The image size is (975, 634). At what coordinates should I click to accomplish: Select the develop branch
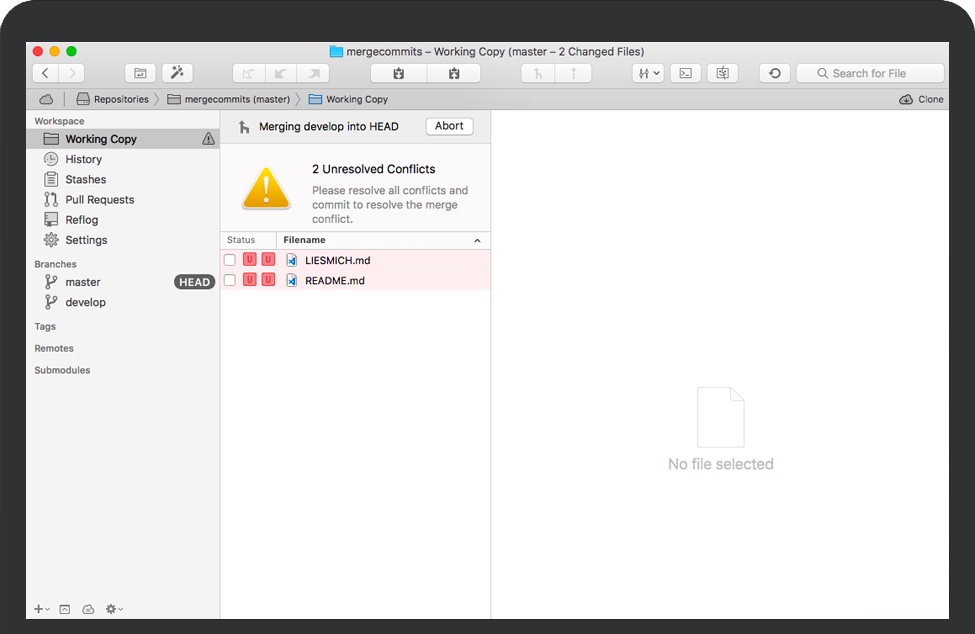click(85, 302)
